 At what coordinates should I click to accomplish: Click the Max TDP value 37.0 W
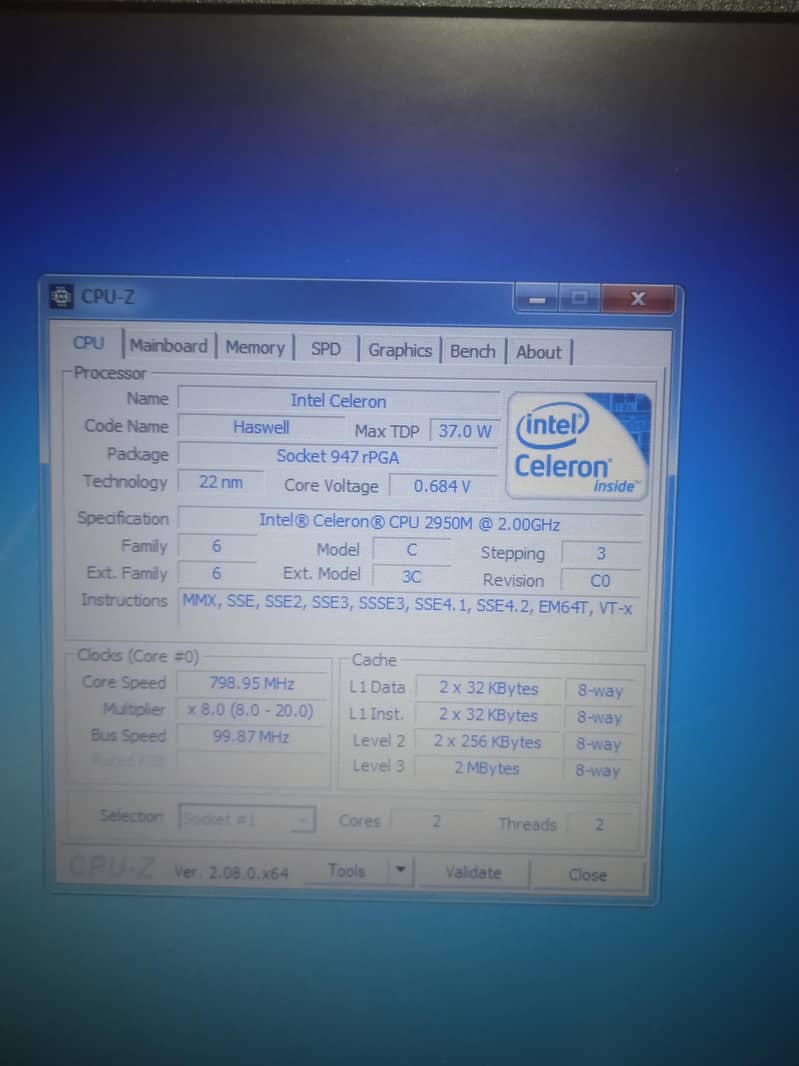point(465,431)
